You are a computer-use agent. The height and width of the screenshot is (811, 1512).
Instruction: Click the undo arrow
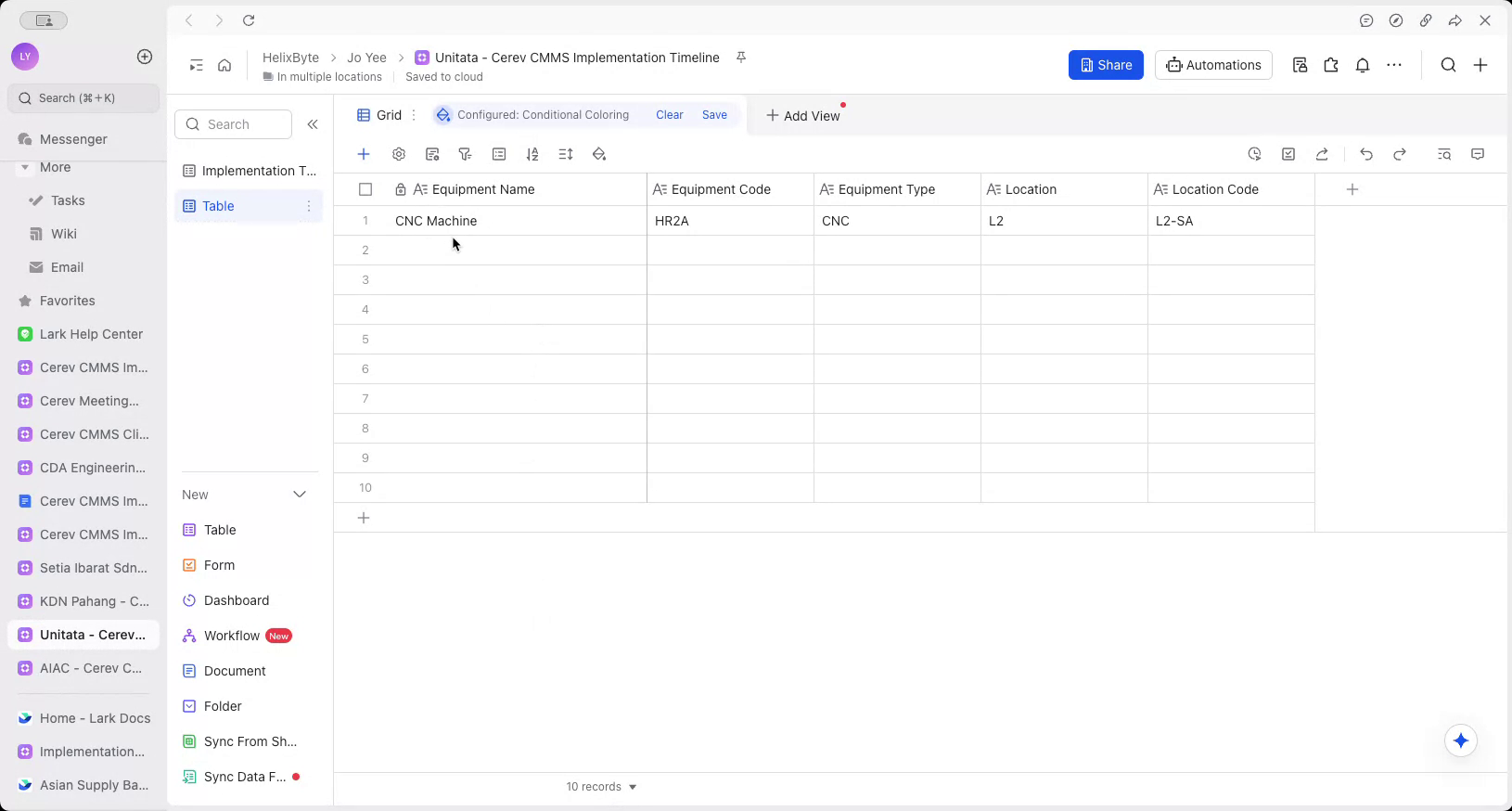click(1366, 154)
